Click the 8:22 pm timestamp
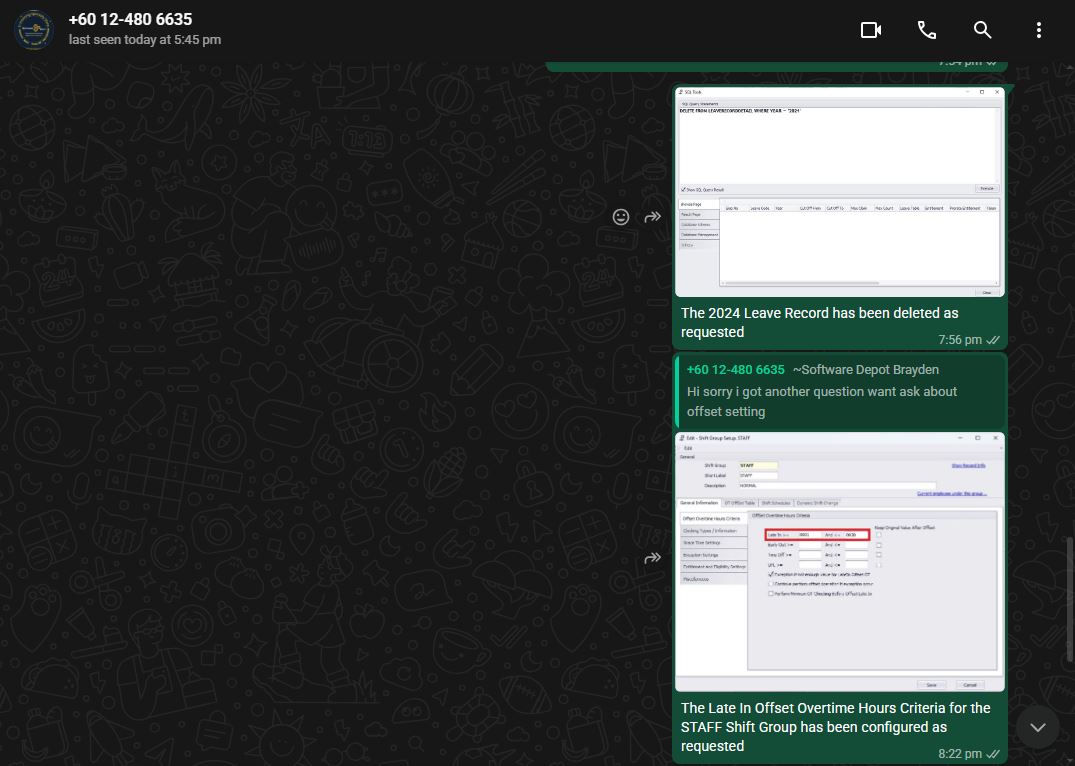Image resolution: width=1075 pixels, height=766 pixels. click(x=959, y=754)
